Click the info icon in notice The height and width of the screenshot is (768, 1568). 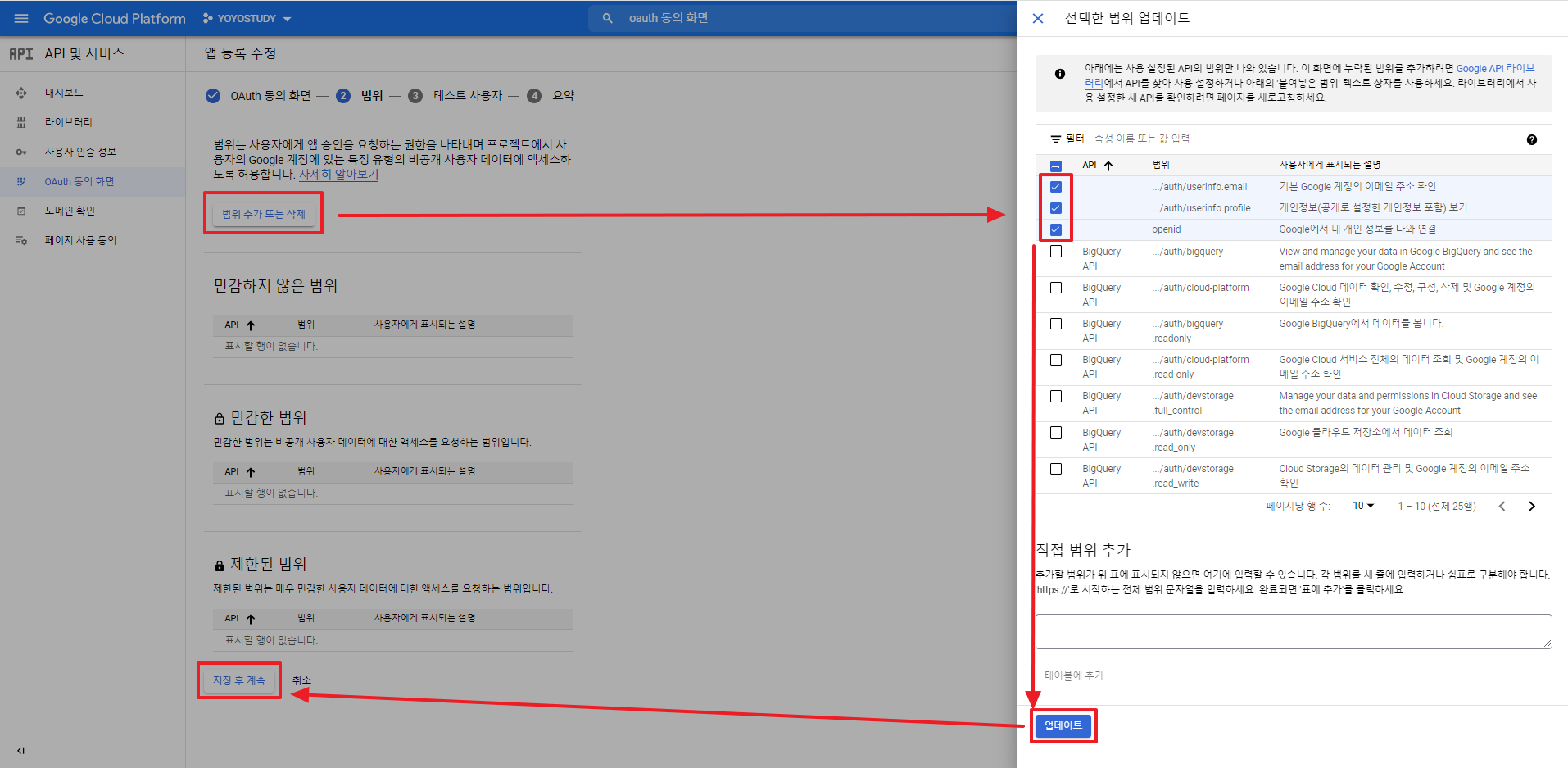(1060, 74)
